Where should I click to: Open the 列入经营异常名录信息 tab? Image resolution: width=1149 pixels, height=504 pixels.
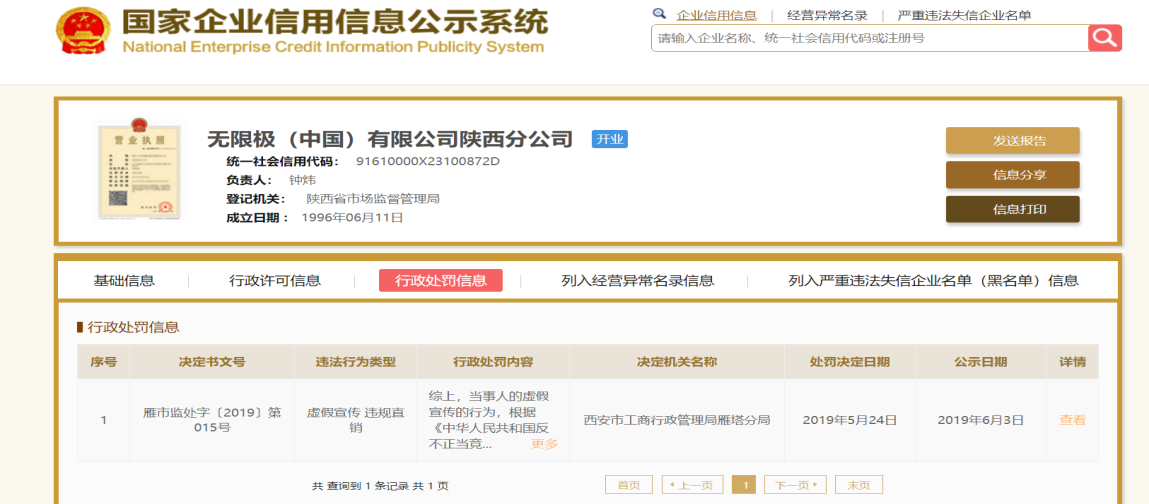pyautogui.click(x=638, y=281)
